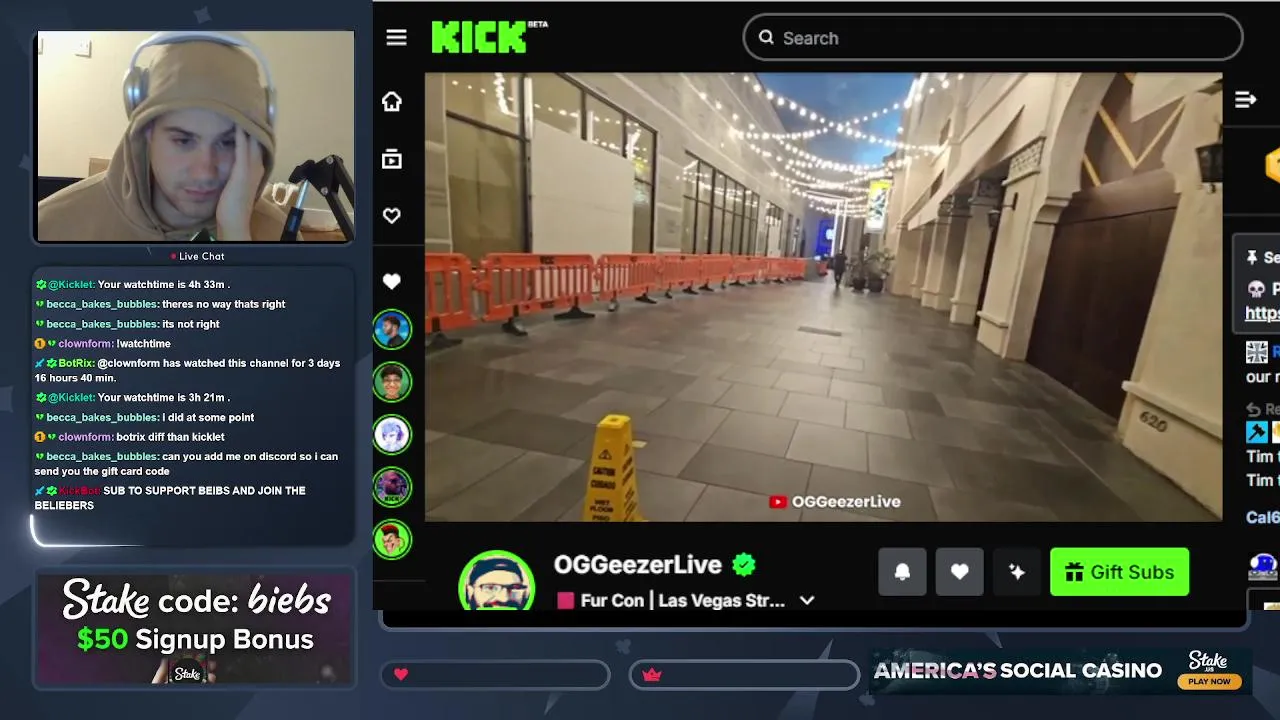The height and width of the screenshot is (720, 1280).
Task: Click OGGeezerLive profile avatar
Action: (496, 581)
